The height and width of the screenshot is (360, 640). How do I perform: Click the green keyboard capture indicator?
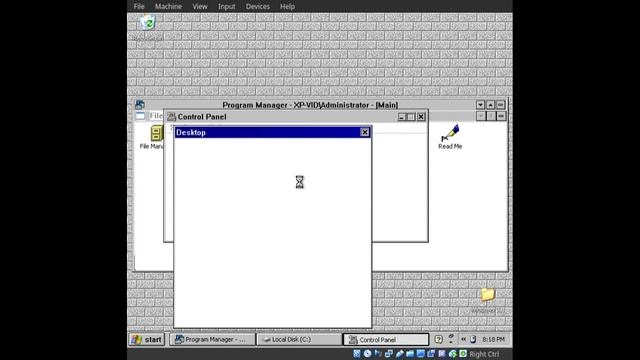463,353
